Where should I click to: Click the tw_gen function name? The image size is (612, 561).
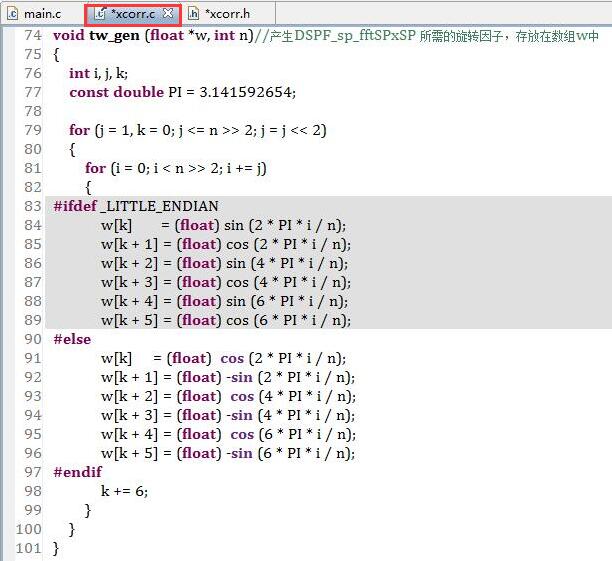tap(114, 36)
